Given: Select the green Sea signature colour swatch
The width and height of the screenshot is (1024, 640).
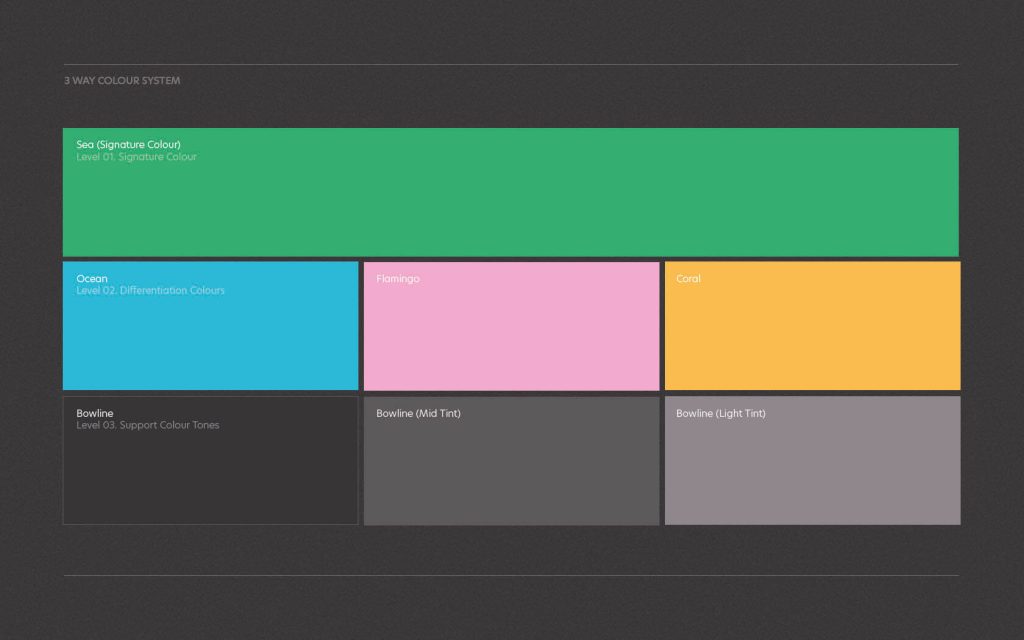Looking at the screenshot, I should 511,192.
